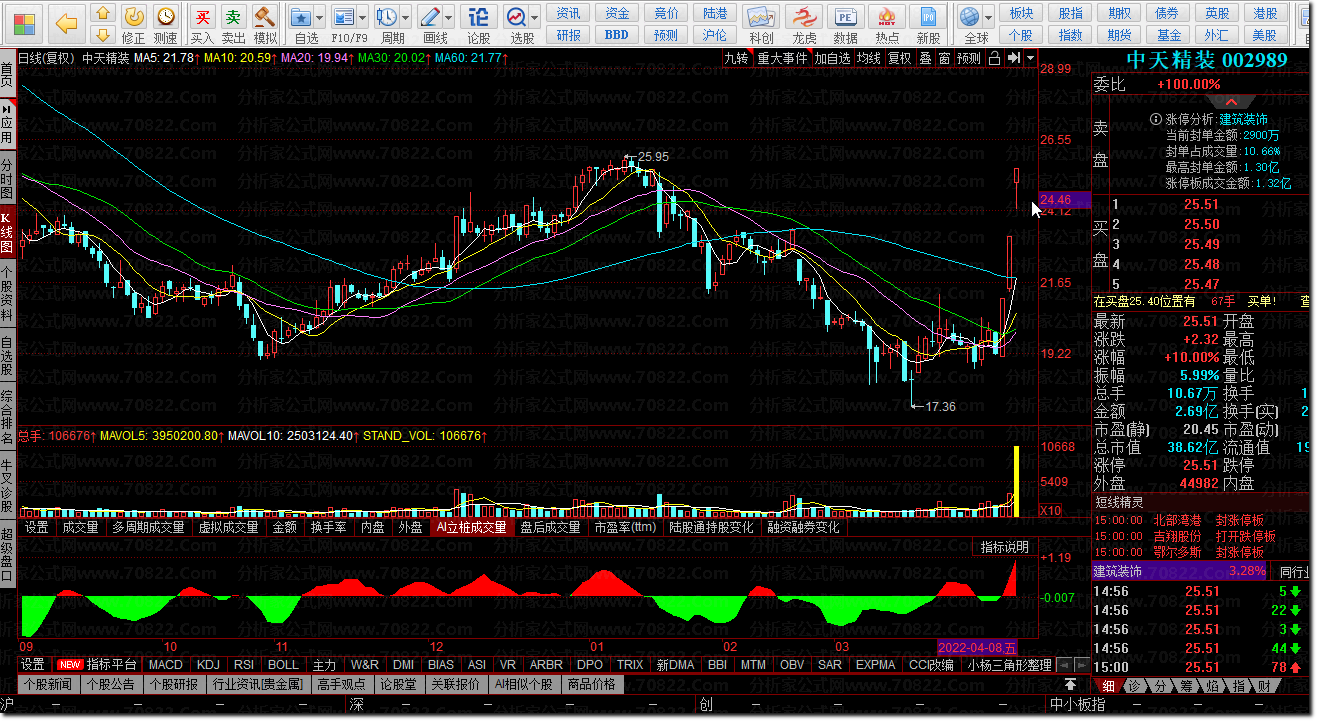
Task: Switch to the KDJ indicator tab
Action: tap(208, 665)
